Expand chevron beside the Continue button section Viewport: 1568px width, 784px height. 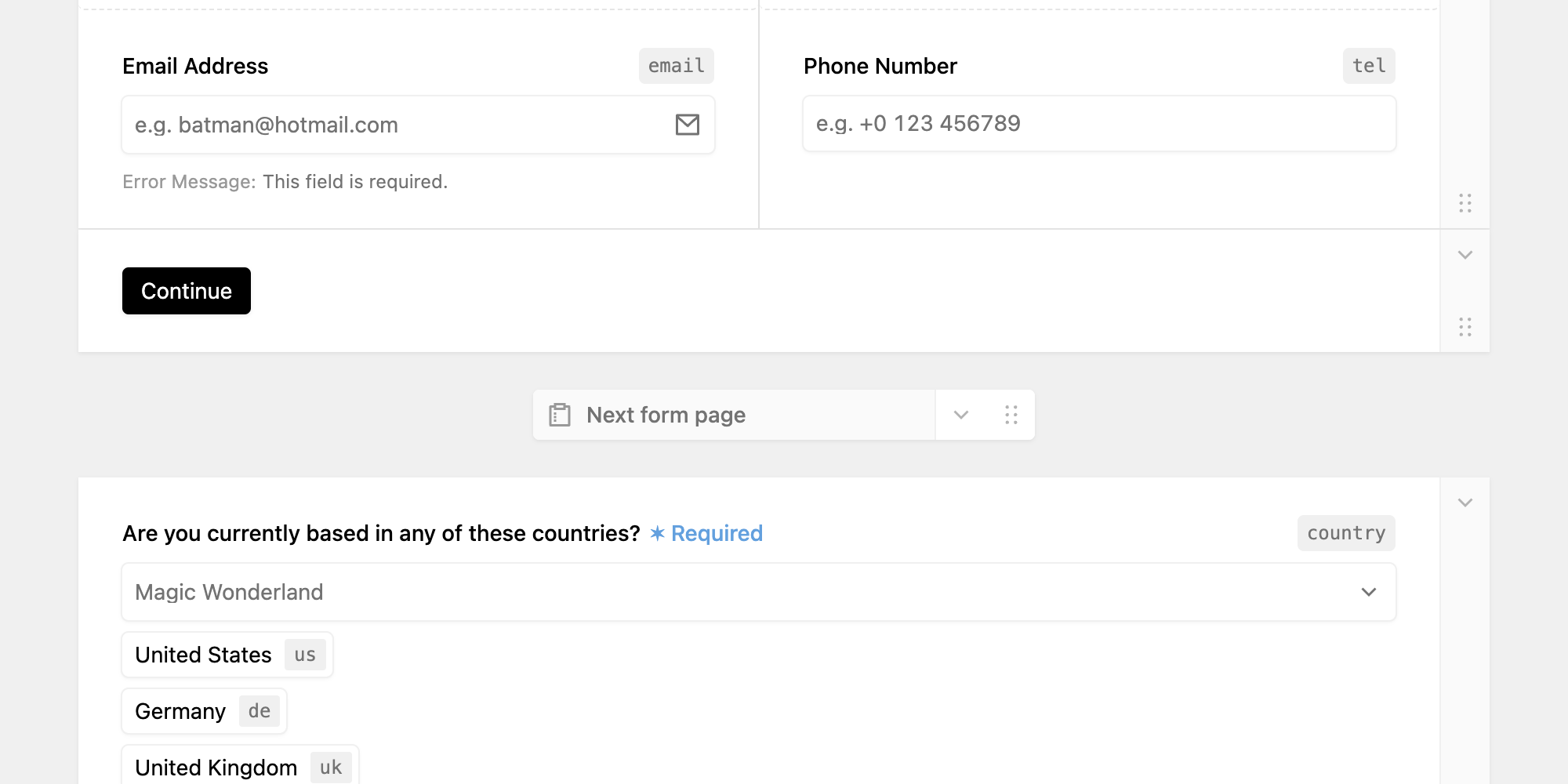(x=1465, y=255)
